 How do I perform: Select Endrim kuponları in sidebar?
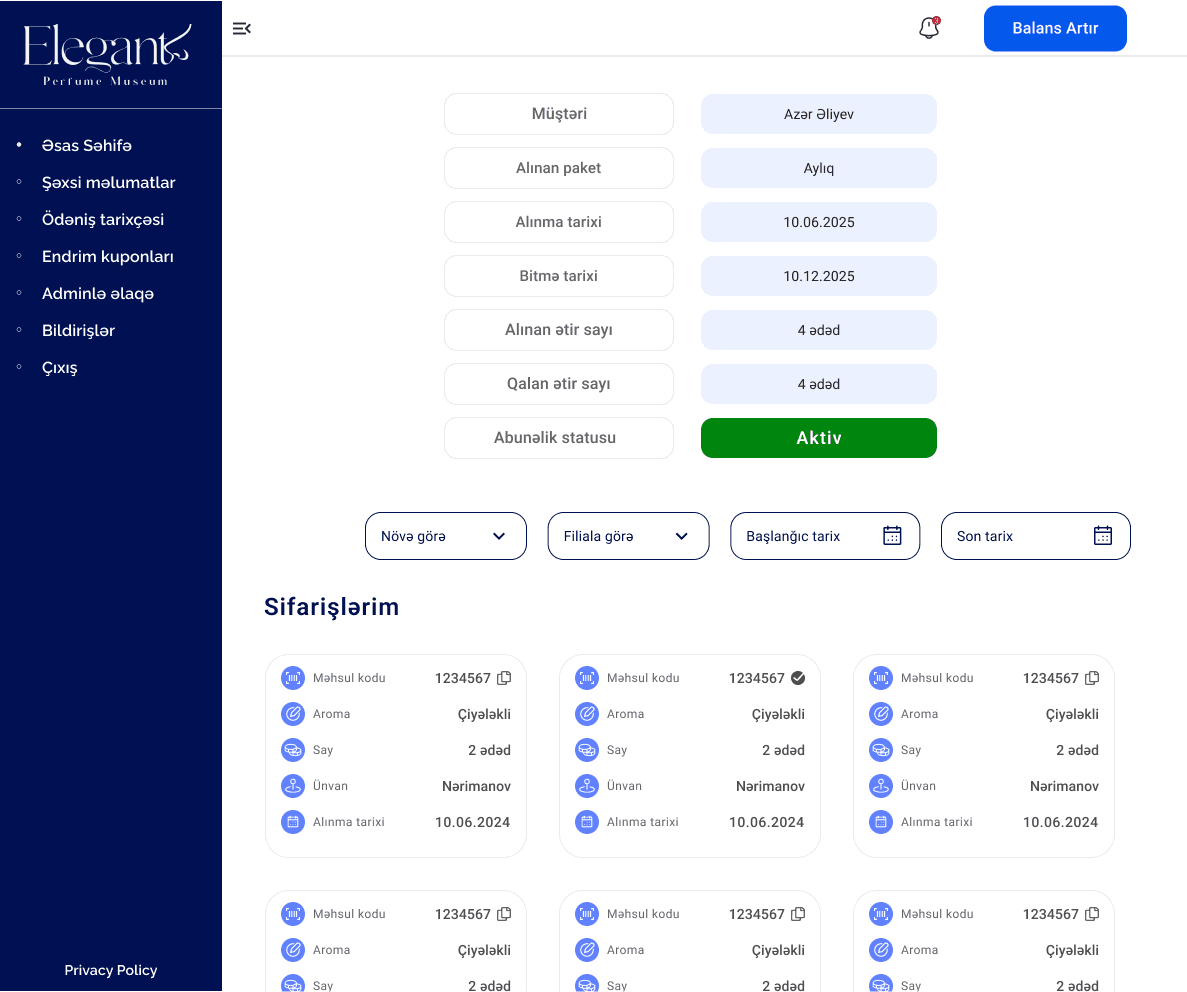pyautogui.click(x=108, y=257)
